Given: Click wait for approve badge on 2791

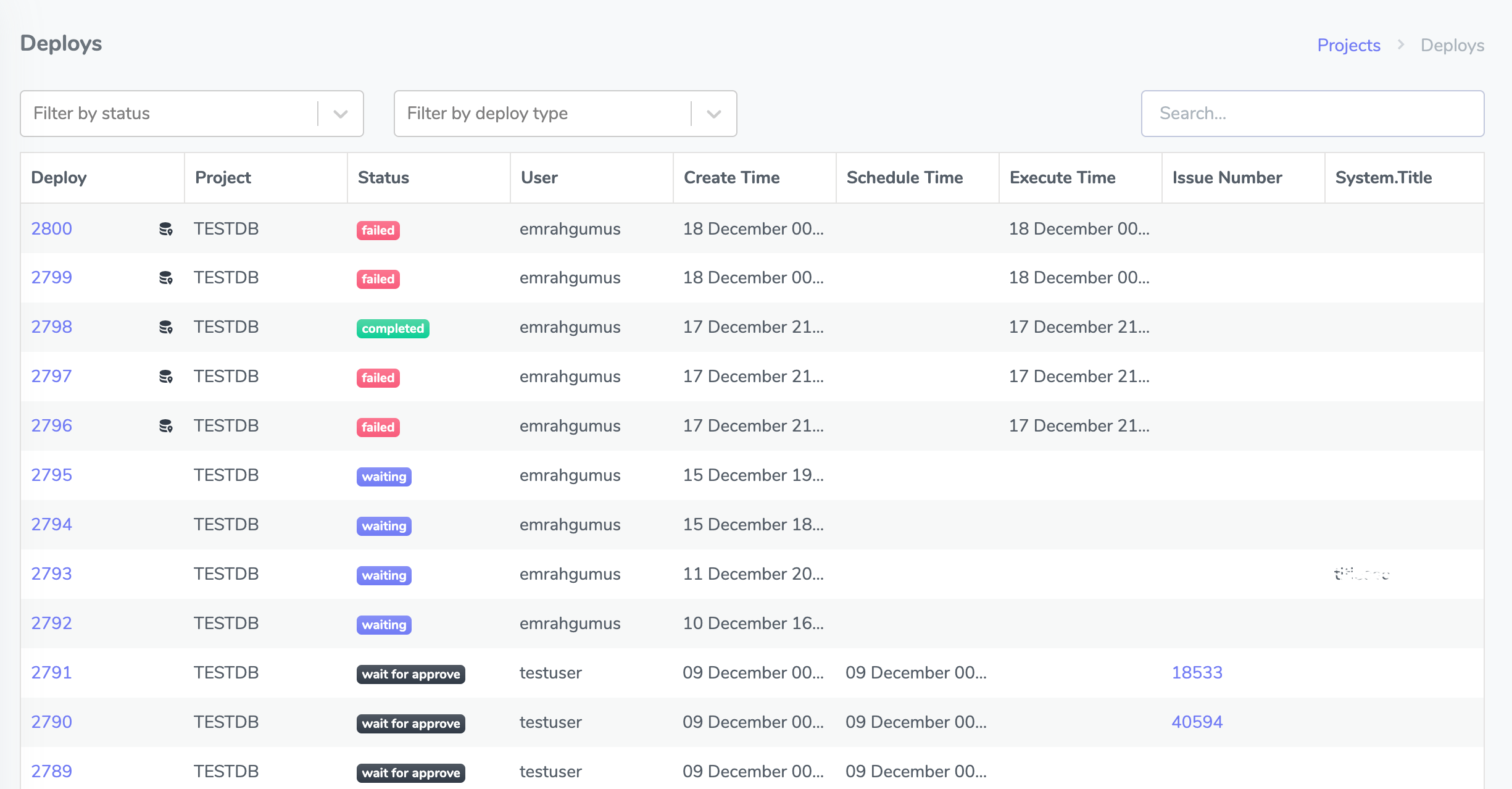Looking at the screenshot, I should [410, 674].
